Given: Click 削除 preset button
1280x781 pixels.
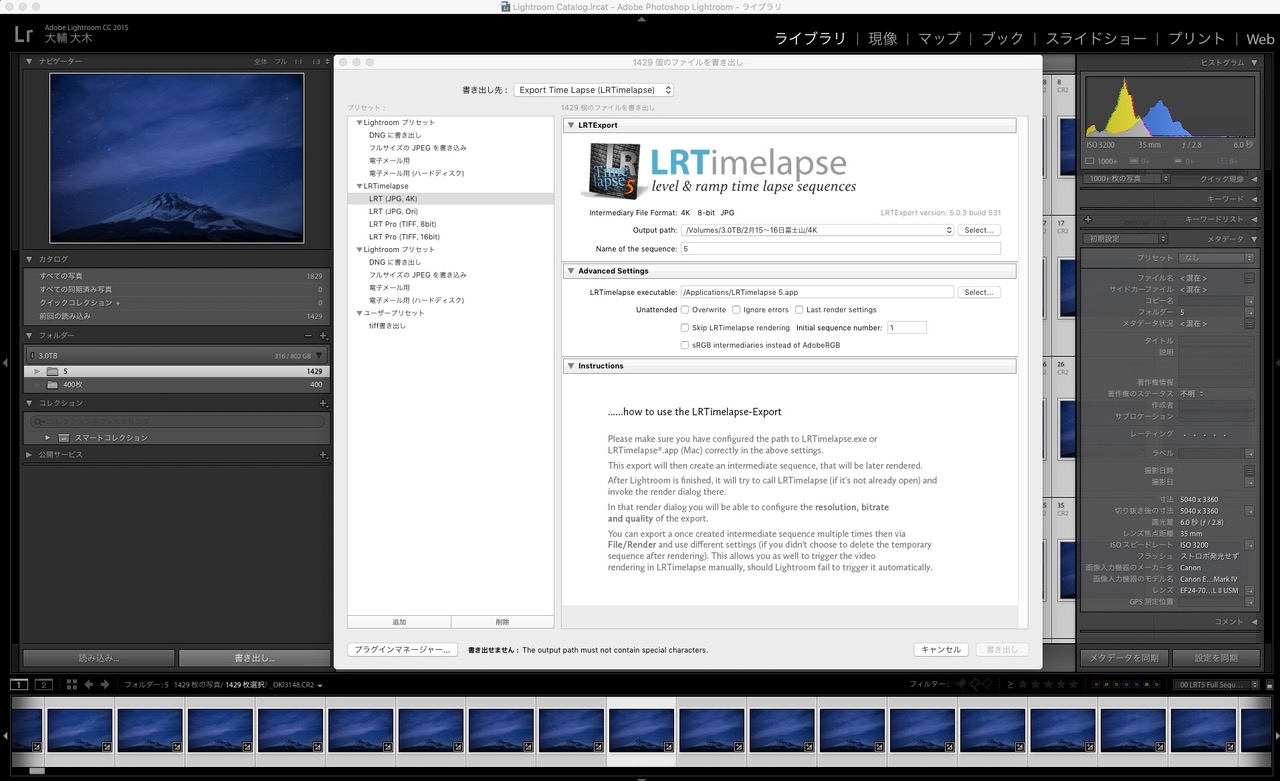Looking at the screenshot, I should [x=502, y=622].
